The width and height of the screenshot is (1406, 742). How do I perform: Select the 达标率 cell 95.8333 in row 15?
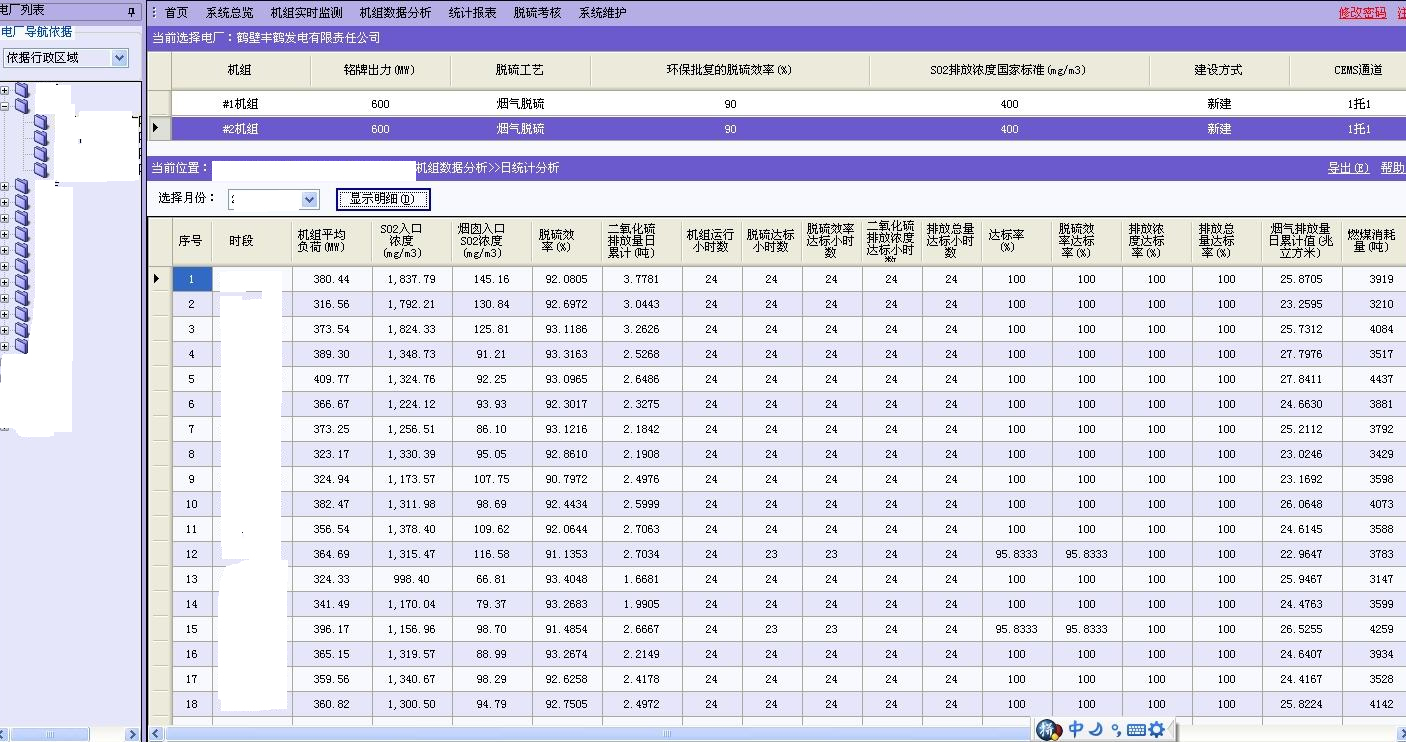pos(1017,629)
